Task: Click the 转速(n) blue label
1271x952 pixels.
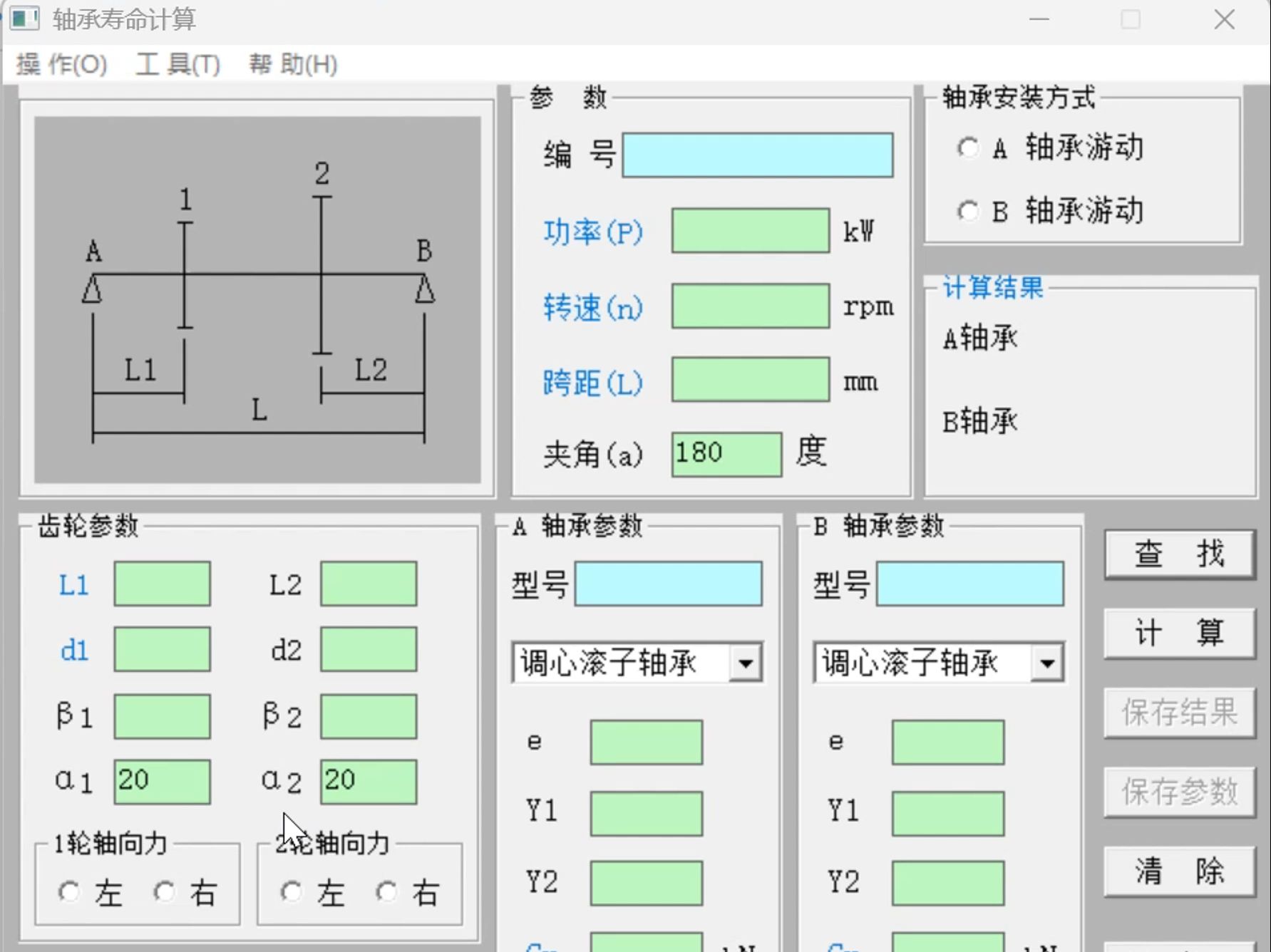Action: [x=593, y=308]
